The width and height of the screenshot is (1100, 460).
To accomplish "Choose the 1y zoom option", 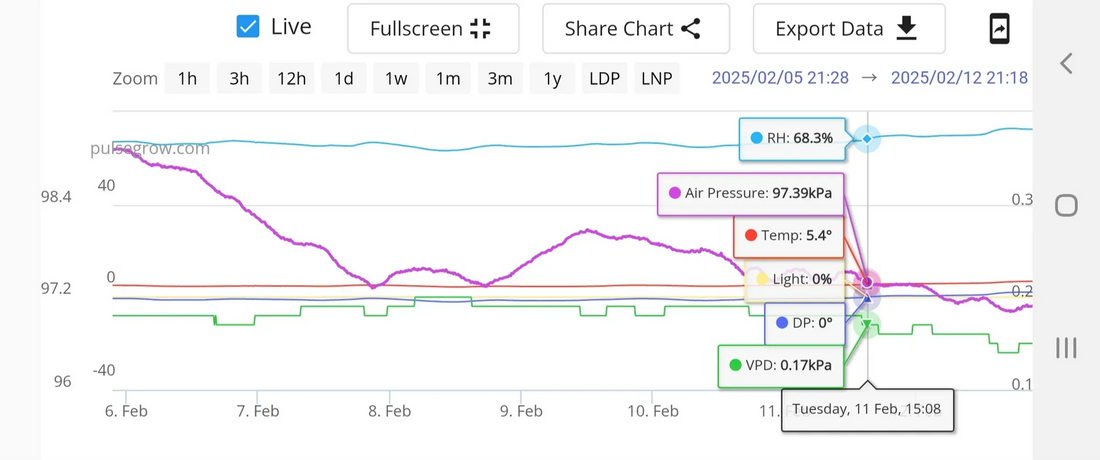I will click(x=552, y=79).
